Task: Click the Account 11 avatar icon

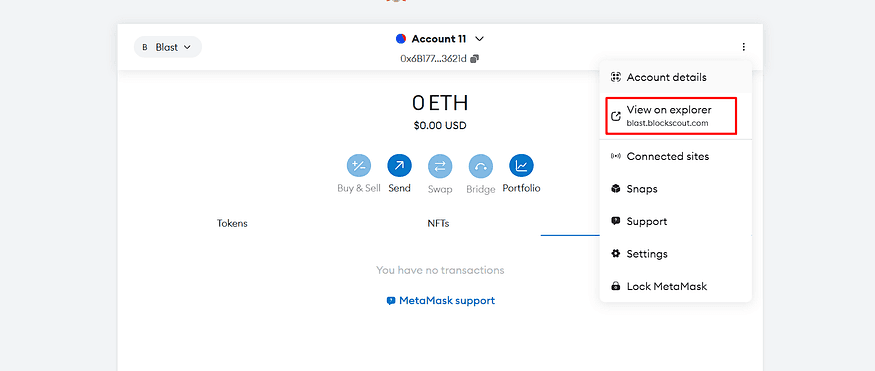Action: coord(401,39)
